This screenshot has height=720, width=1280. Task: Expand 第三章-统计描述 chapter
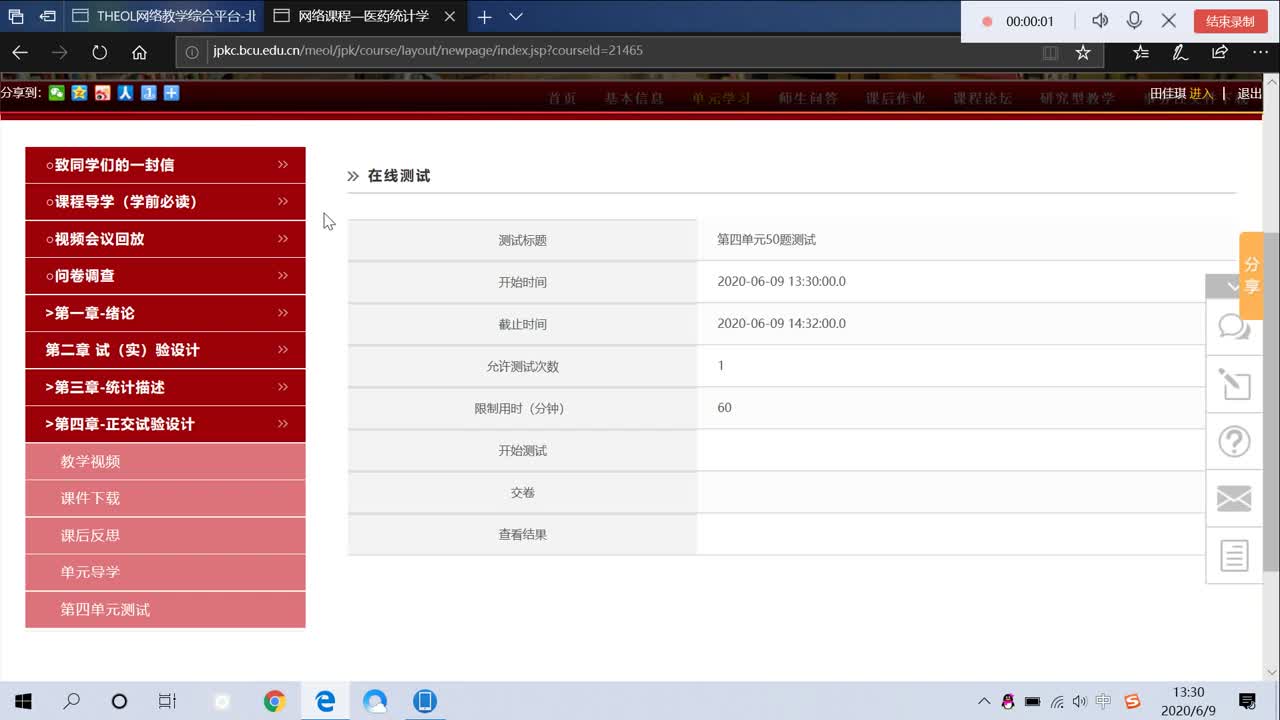click(x=165, y=387)
